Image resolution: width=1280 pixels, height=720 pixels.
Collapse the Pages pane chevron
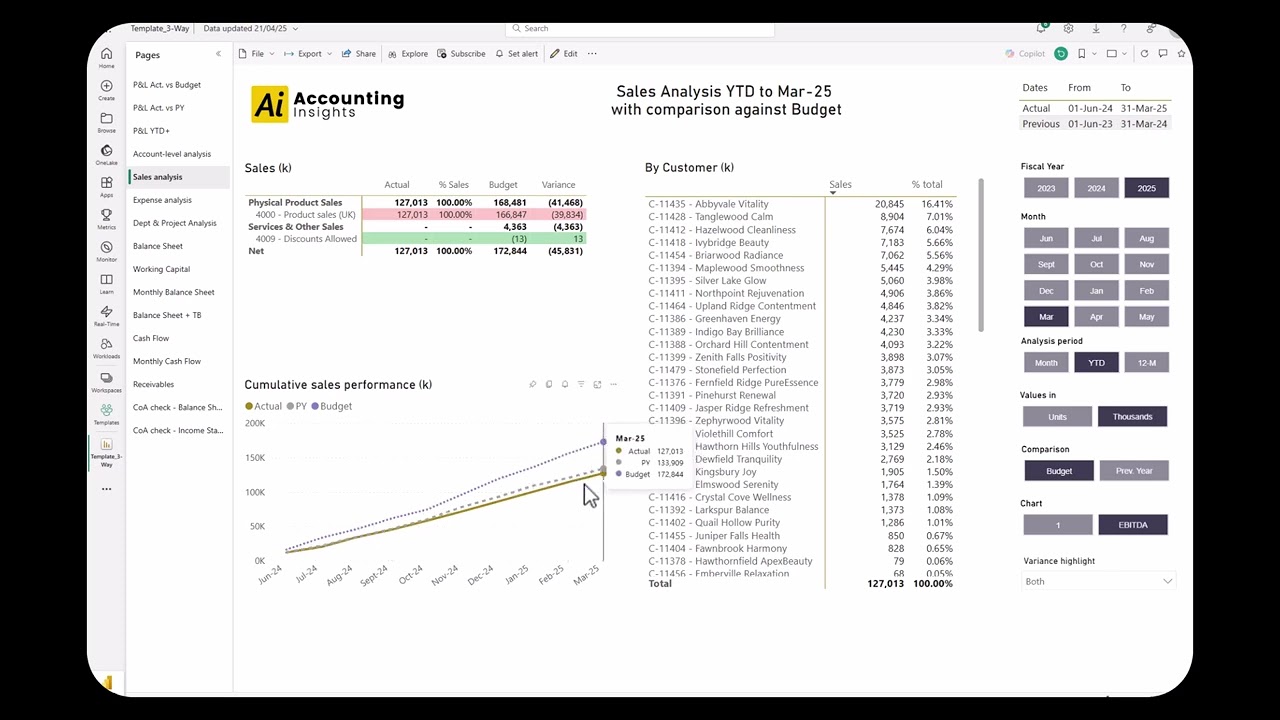pyautogui.click(x=218, y=54)
